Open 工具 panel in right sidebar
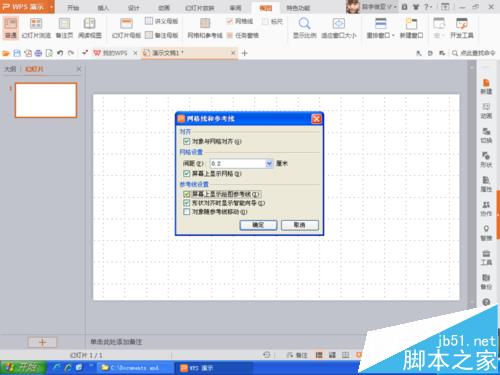Image resolution: width=500 pixels, height=375 pixels. [486, 258]
